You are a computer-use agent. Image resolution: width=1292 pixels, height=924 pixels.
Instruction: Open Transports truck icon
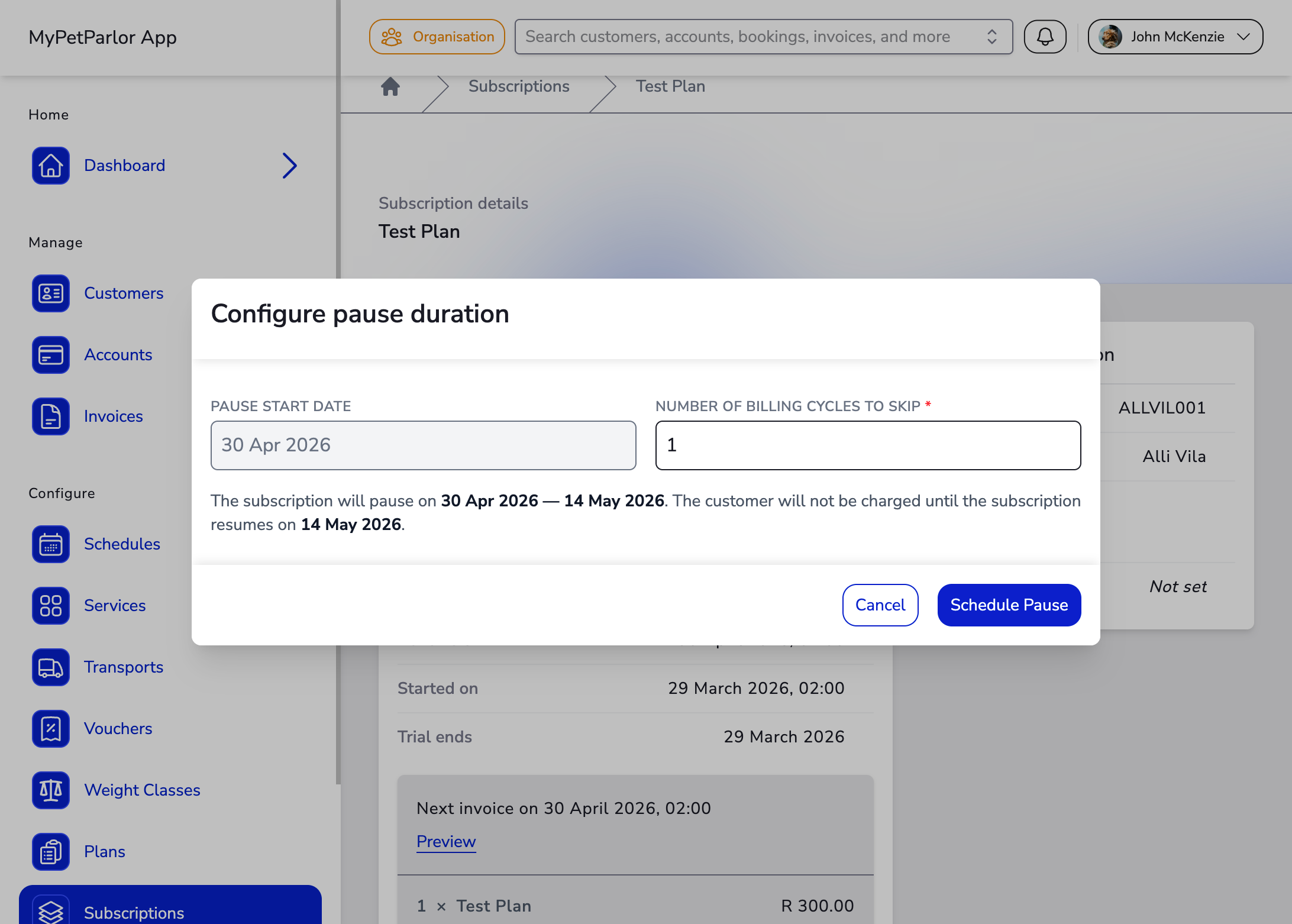tap(51, 667)
